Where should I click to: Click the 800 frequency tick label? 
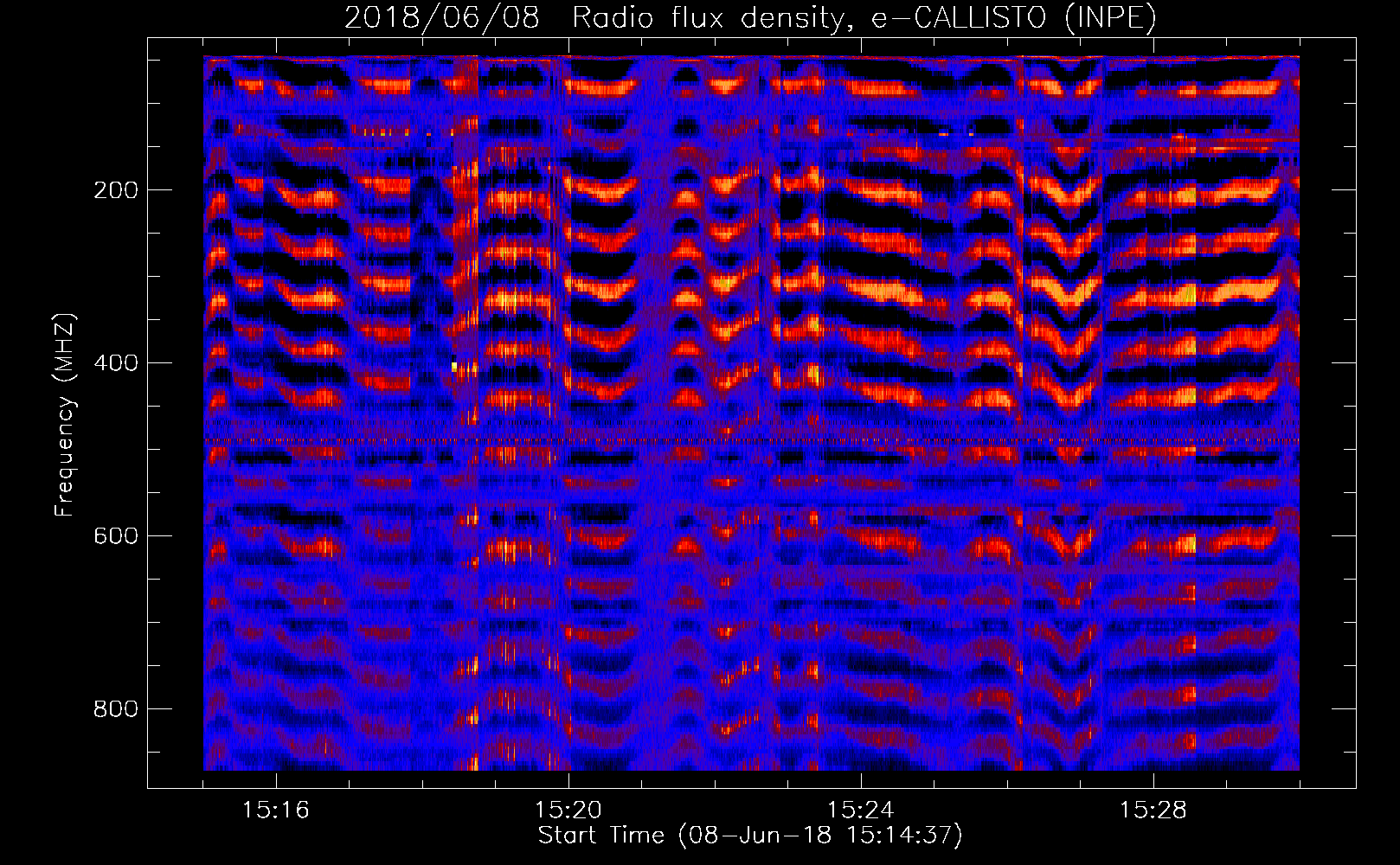pyautogui.click(x=116, y=709)
